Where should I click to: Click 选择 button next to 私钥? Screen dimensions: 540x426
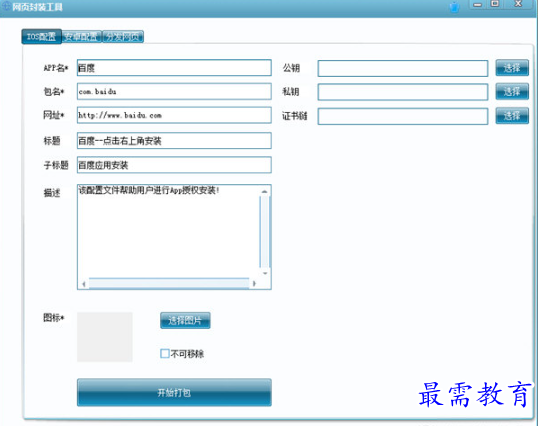[x=512, y=92]
